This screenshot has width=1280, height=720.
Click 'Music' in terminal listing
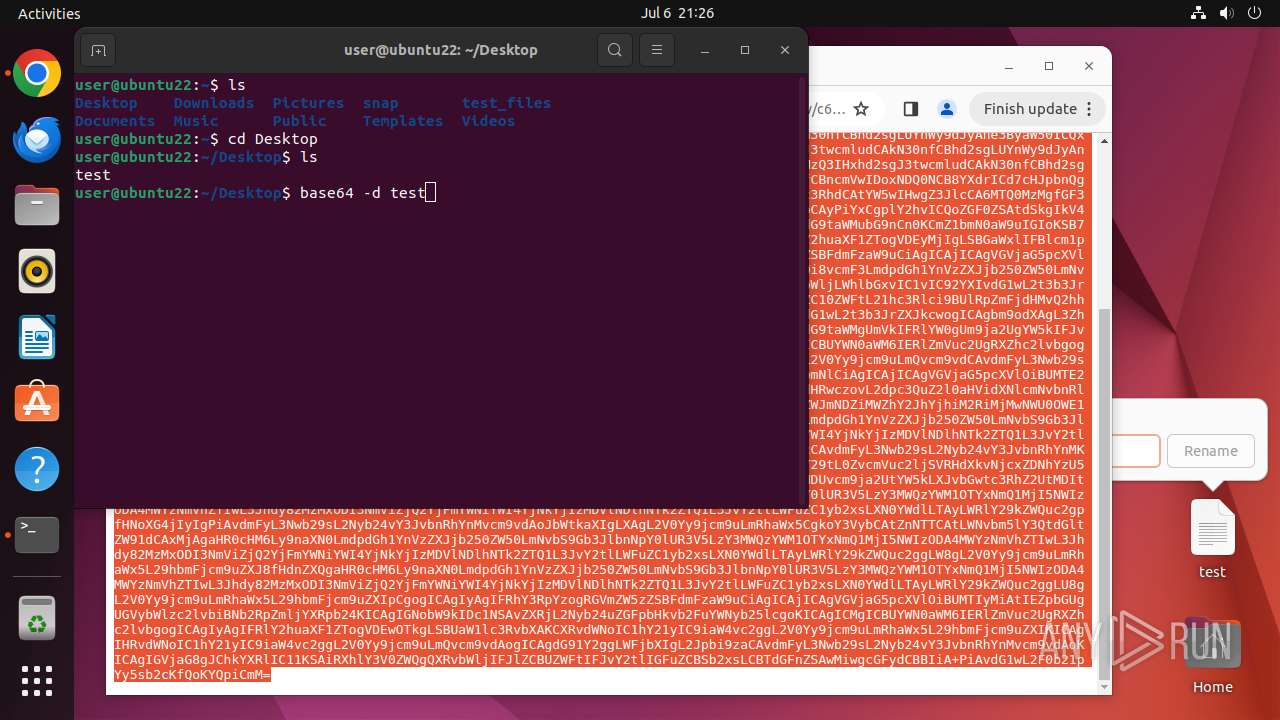pos(196,121)
